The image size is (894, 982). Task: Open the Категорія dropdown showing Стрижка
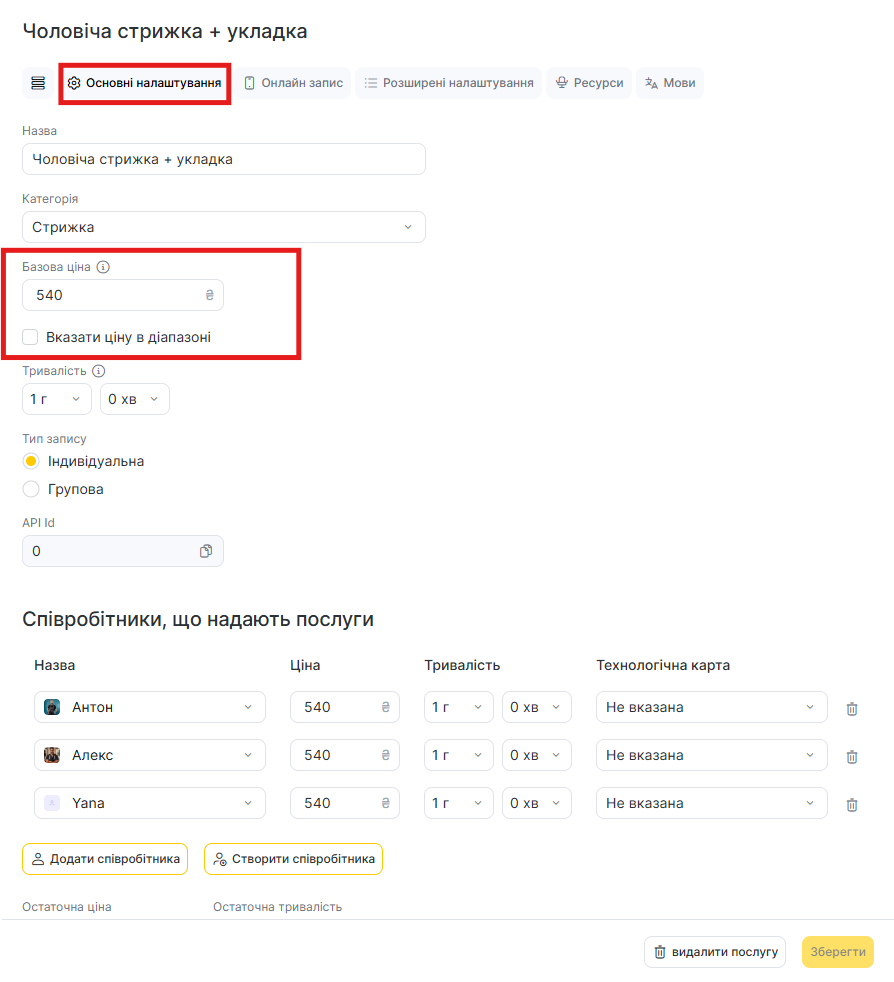[x=223, y=227]
